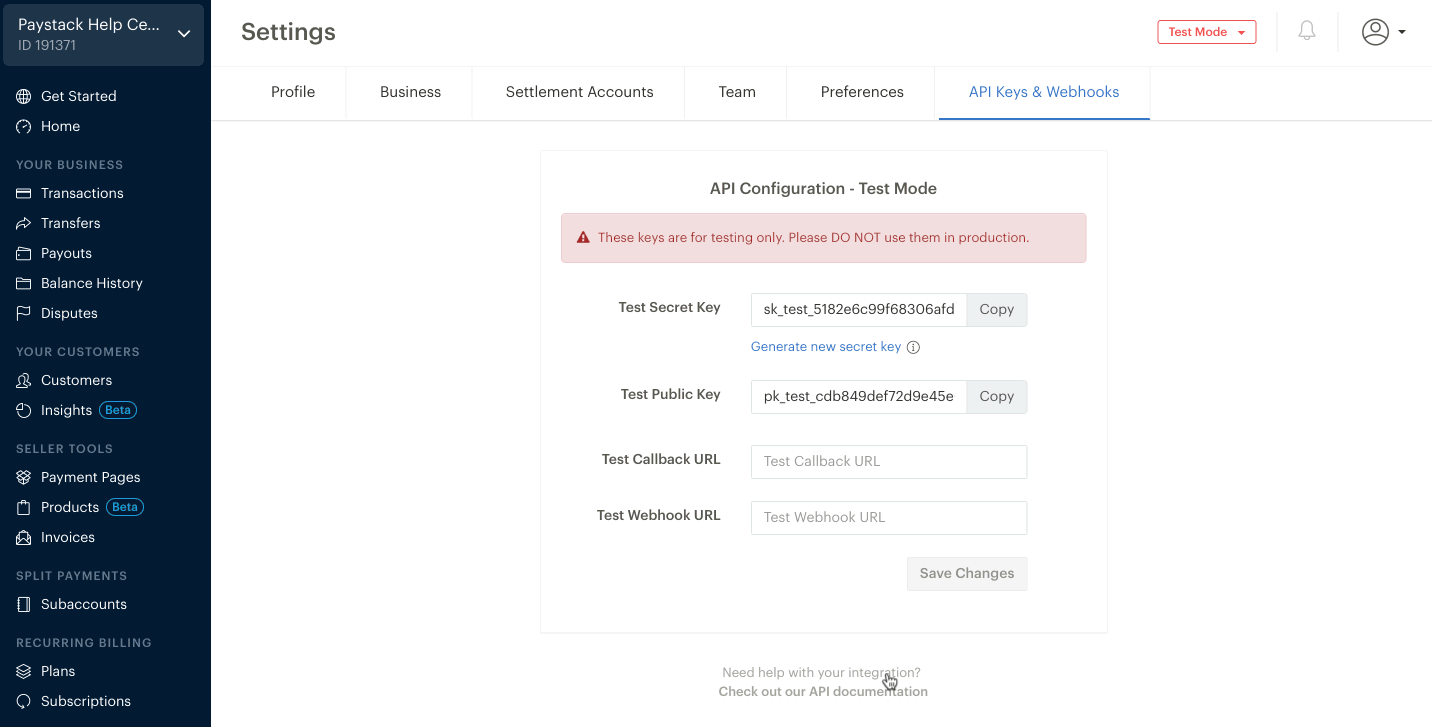The image size is (1432, 727).
Task: Click the Products clipboard icon
Action: [x=24, y=507]
